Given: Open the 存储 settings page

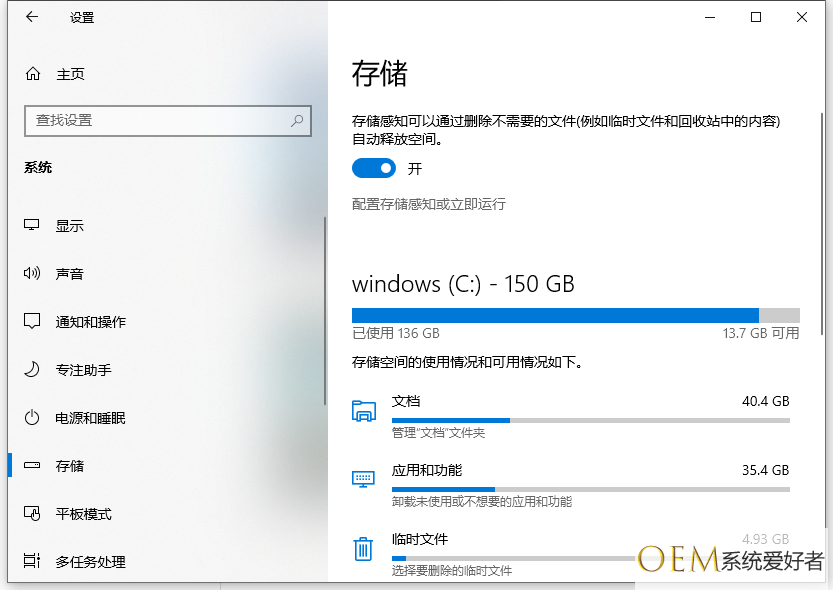Looking at the screenshot, I should (x=70, y=466).
